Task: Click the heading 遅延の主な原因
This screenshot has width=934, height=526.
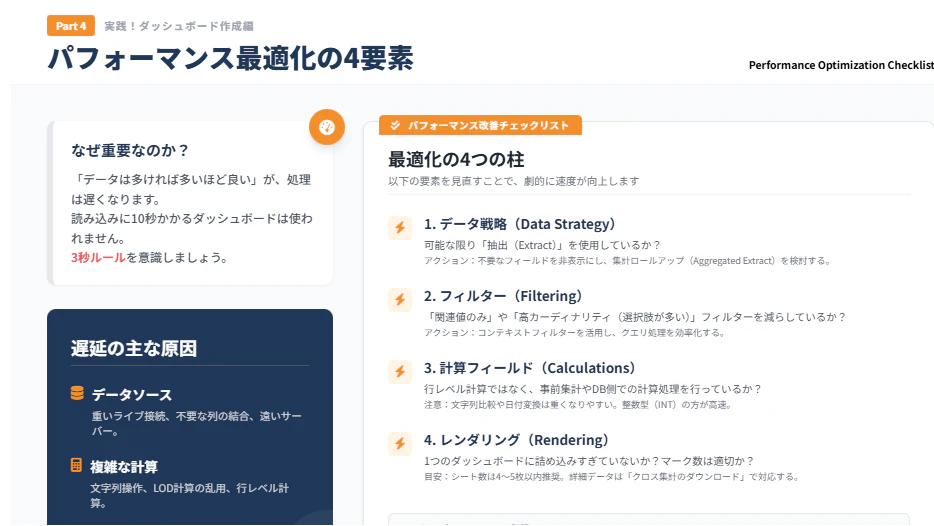Action: 133,348
